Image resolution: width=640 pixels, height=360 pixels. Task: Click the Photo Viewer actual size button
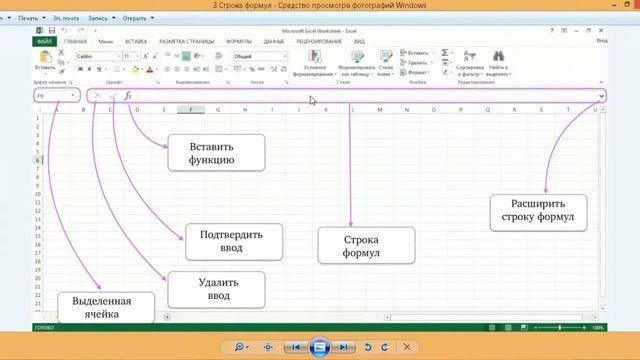268,347
